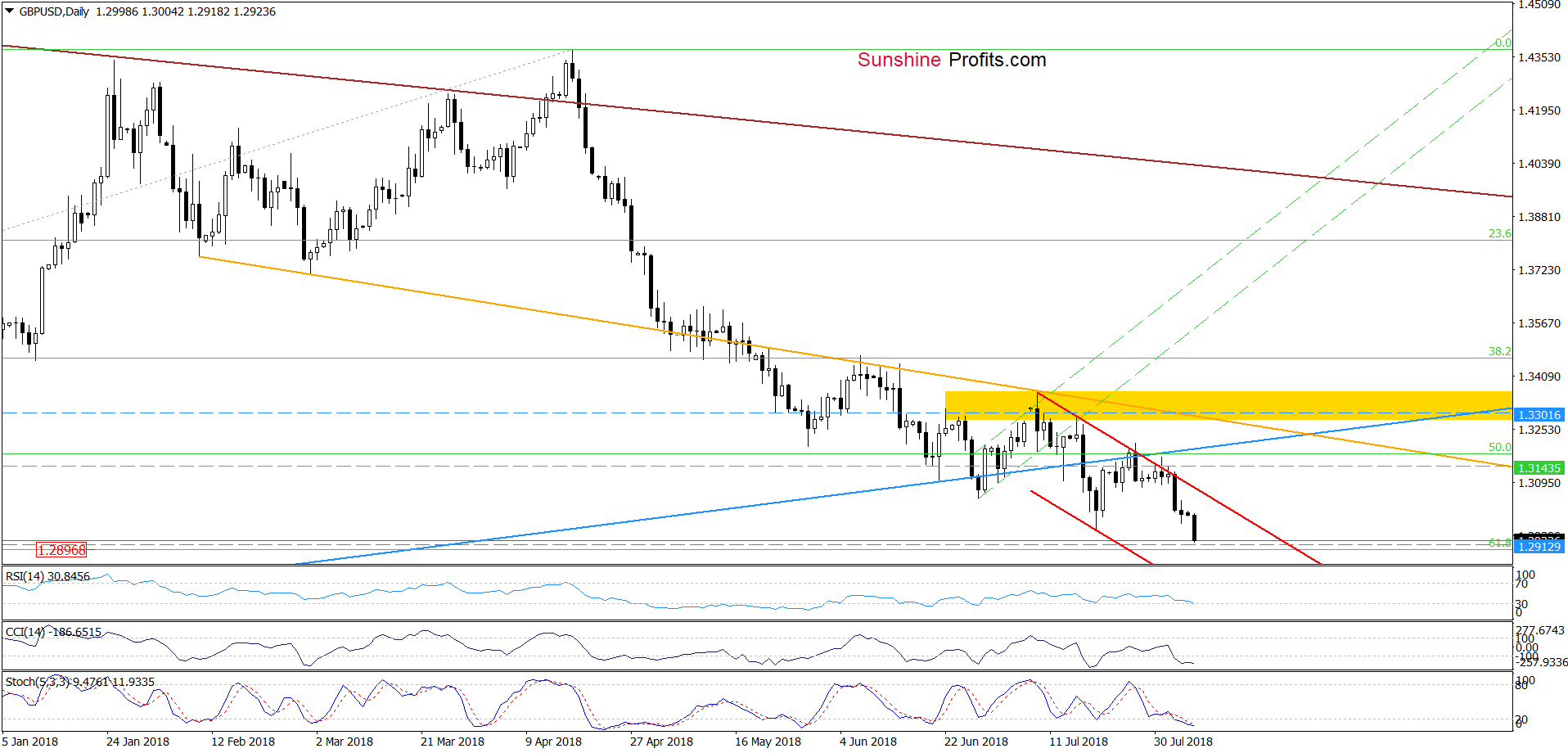Click the 61.8 Fibonacci level label
The height and width of the screenshot is (753, 1568).
tap(1499, 543)
